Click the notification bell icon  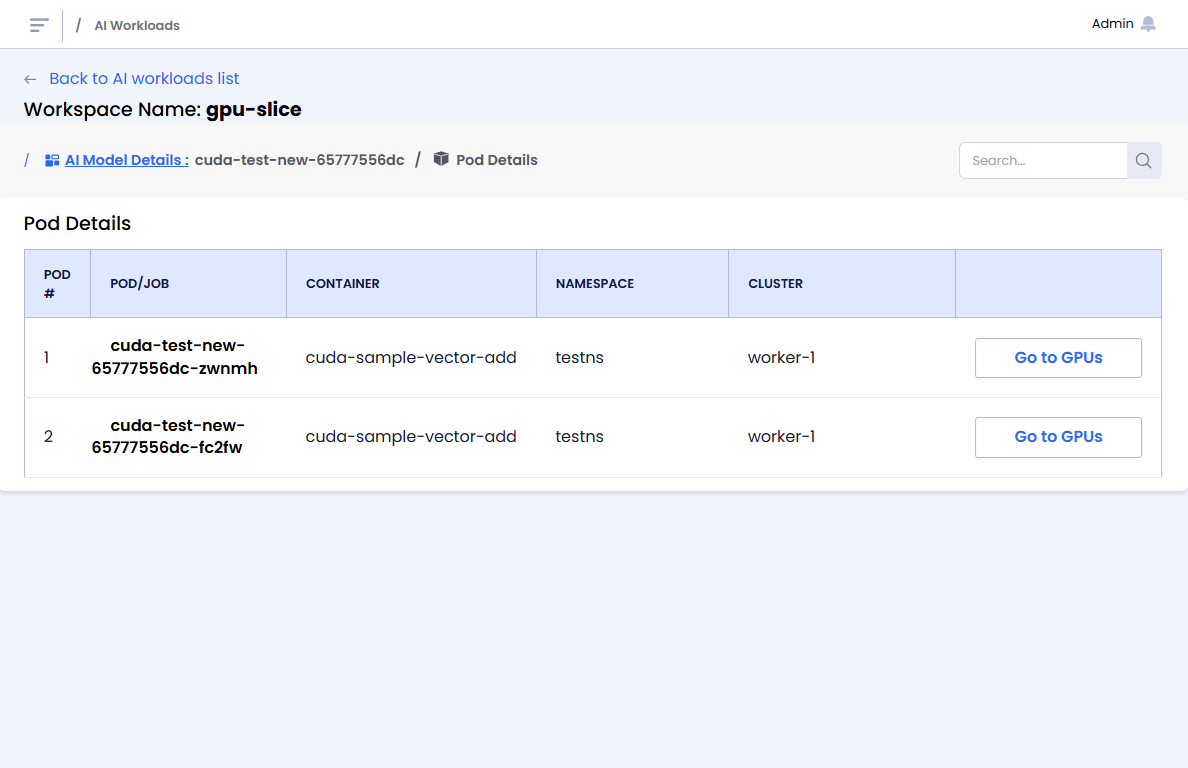[1148, 24]
